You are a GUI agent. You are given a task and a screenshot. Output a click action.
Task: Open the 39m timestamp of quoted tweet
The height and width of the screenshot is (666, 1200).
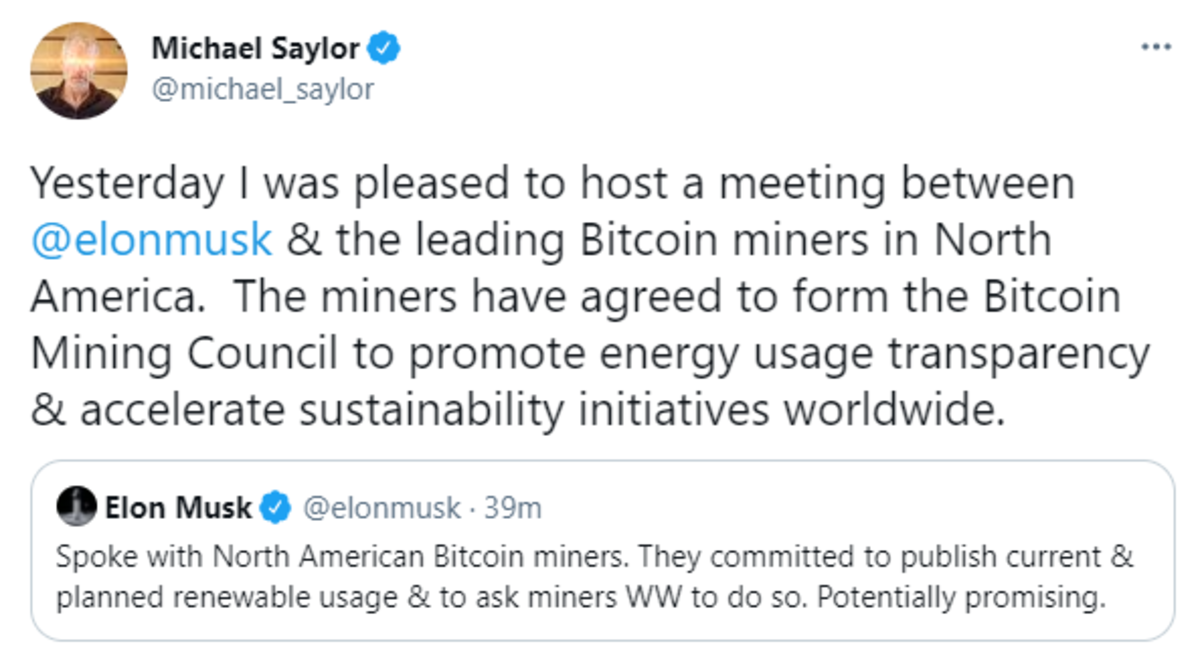(x=513, y=508)
